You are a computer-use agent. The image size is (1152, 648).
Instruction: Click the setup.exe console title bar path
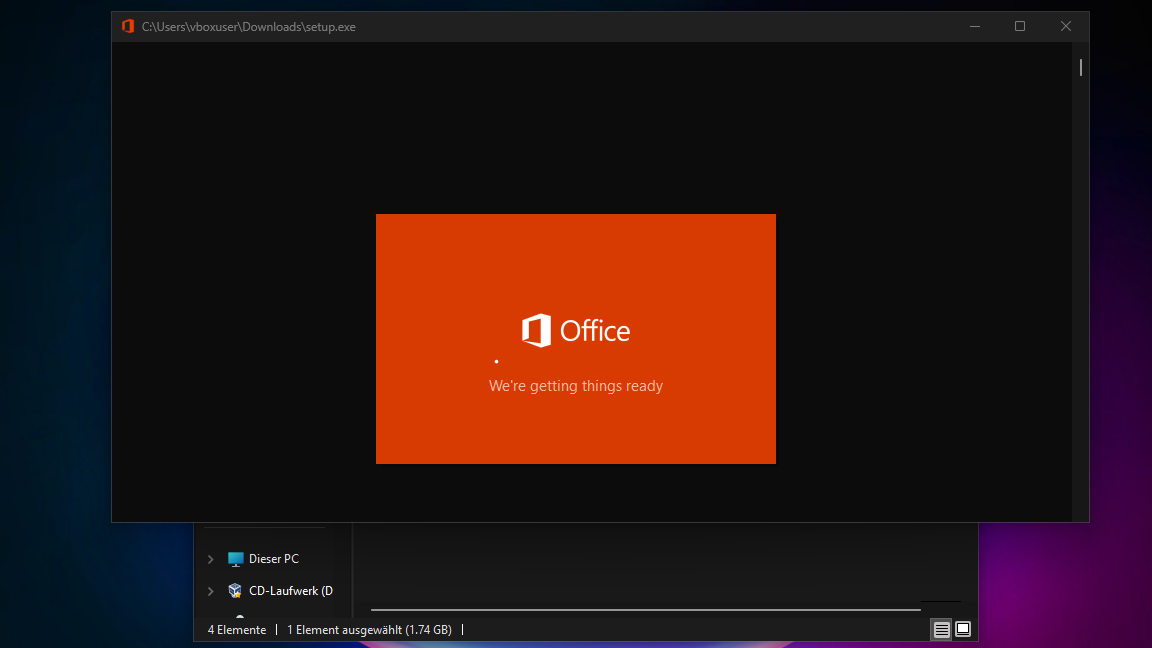tap(249, 27)
